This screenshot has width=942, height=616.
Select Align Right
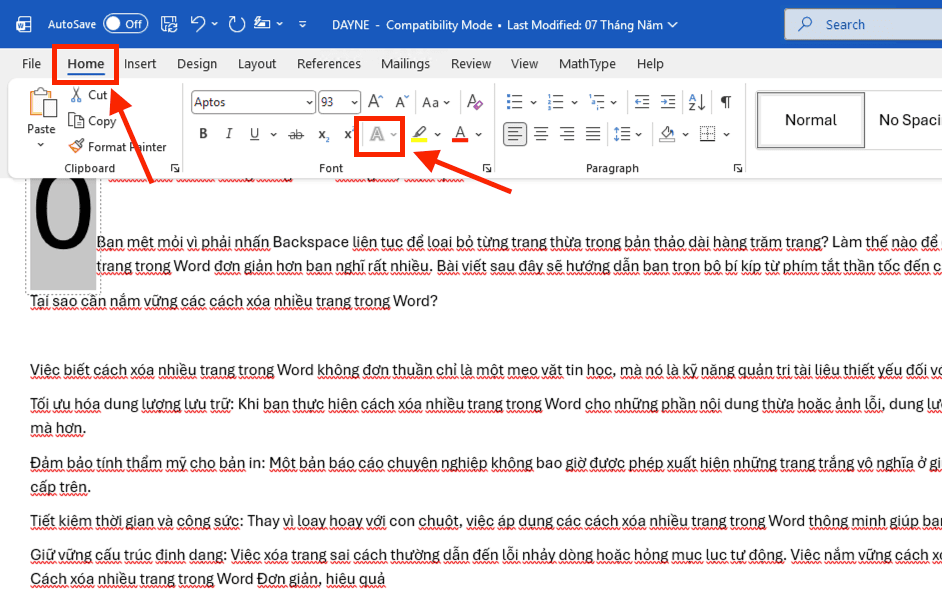pos(567,134)
